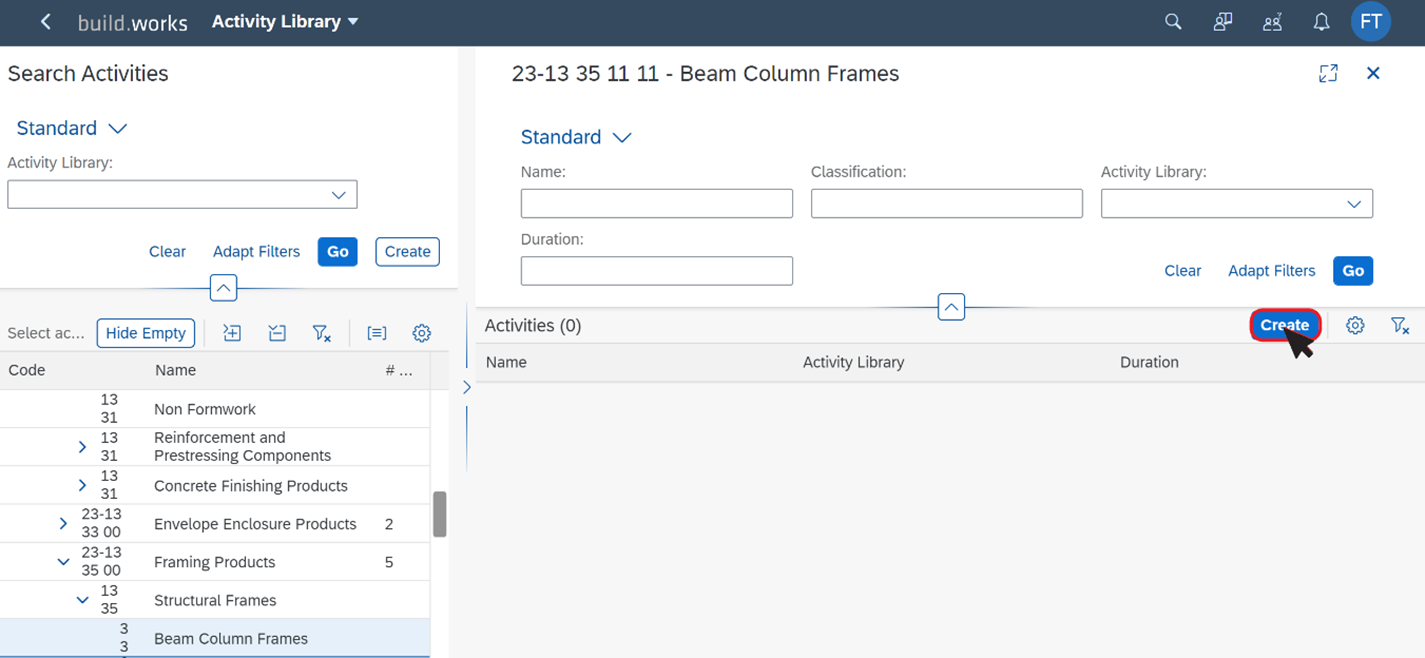The width and height of the screenshot is (1425, 658).
Task: Clear filters on the Activities table
Action: point(1400,325)
